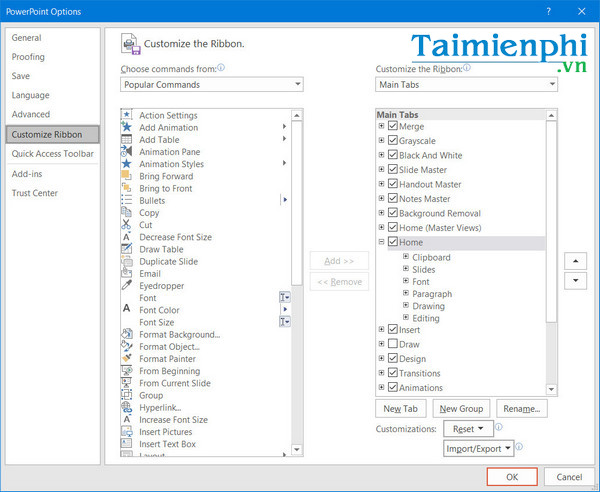Toggle the Animations tab checkbox
600x492 pixels.
[x=393, y=388]
